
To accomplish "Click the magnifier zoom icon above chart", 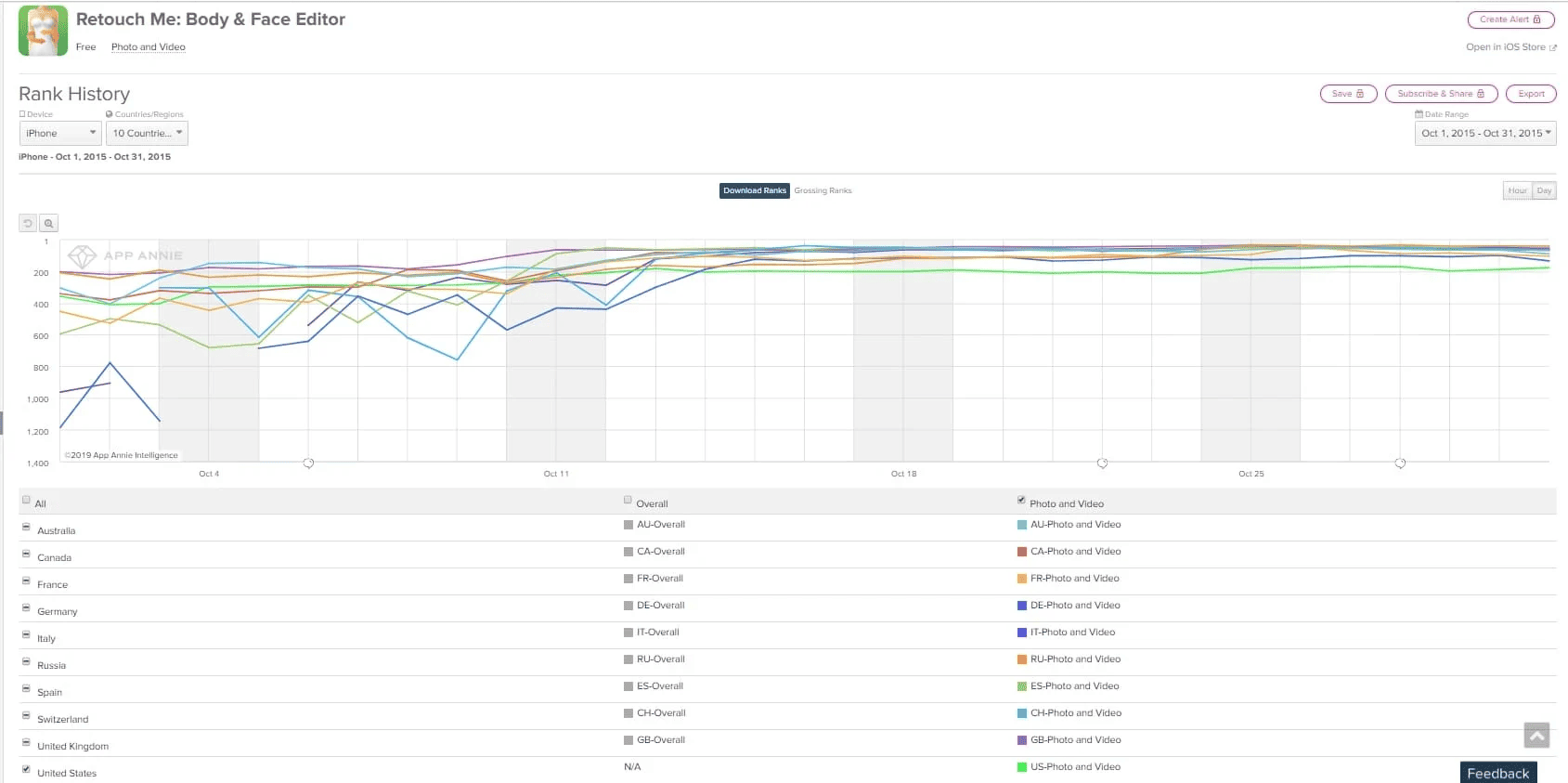I will coord(49,224).
